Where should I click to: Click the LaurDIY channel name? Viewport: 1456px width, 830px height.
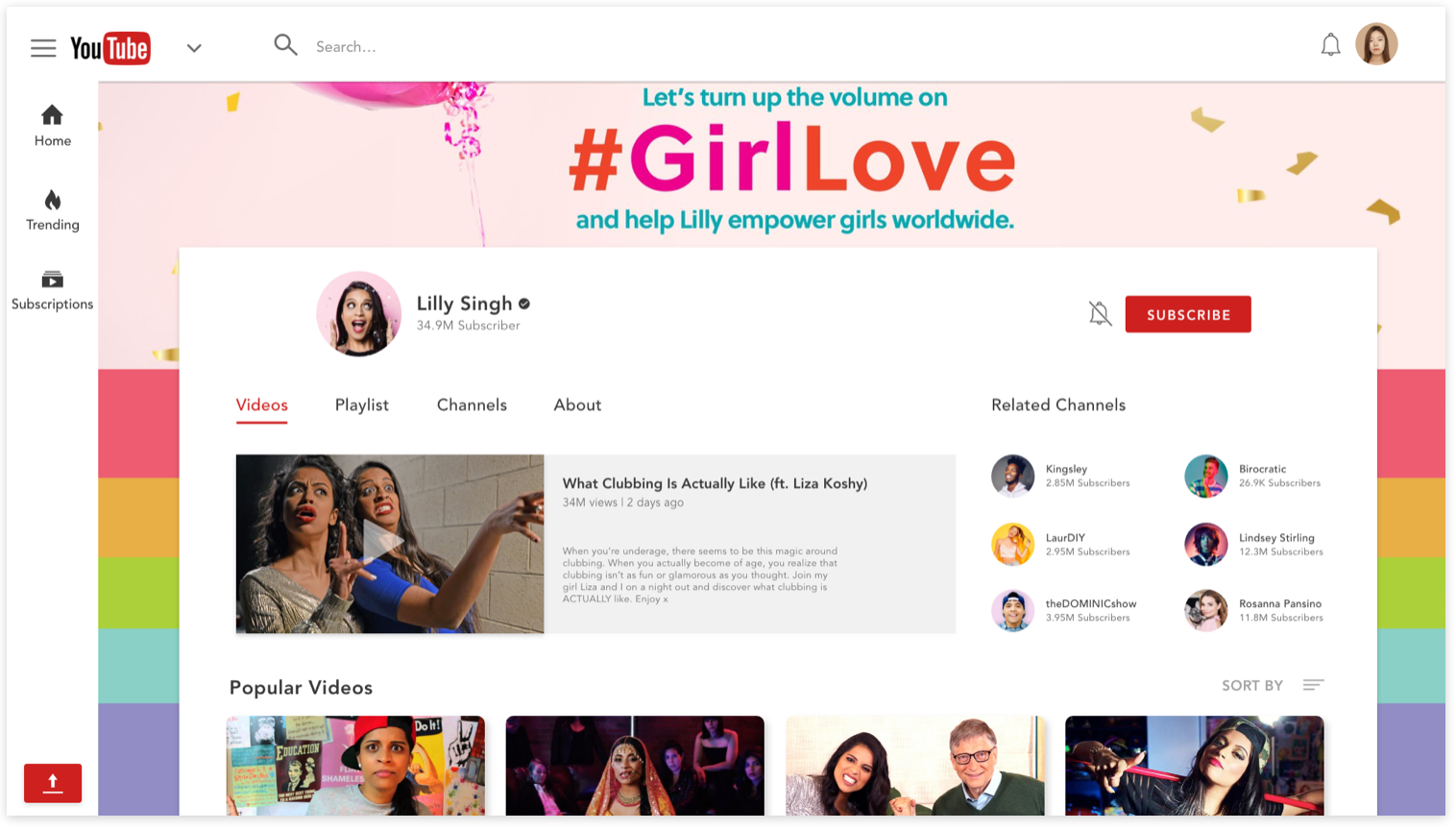(x=1065, y=538)
